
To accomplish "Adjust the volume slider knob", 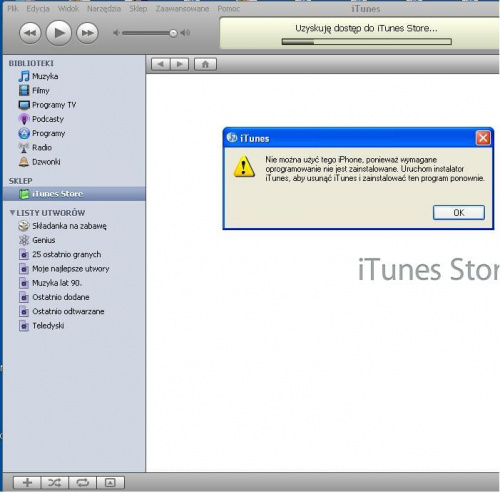I will [x=173, y=33].
